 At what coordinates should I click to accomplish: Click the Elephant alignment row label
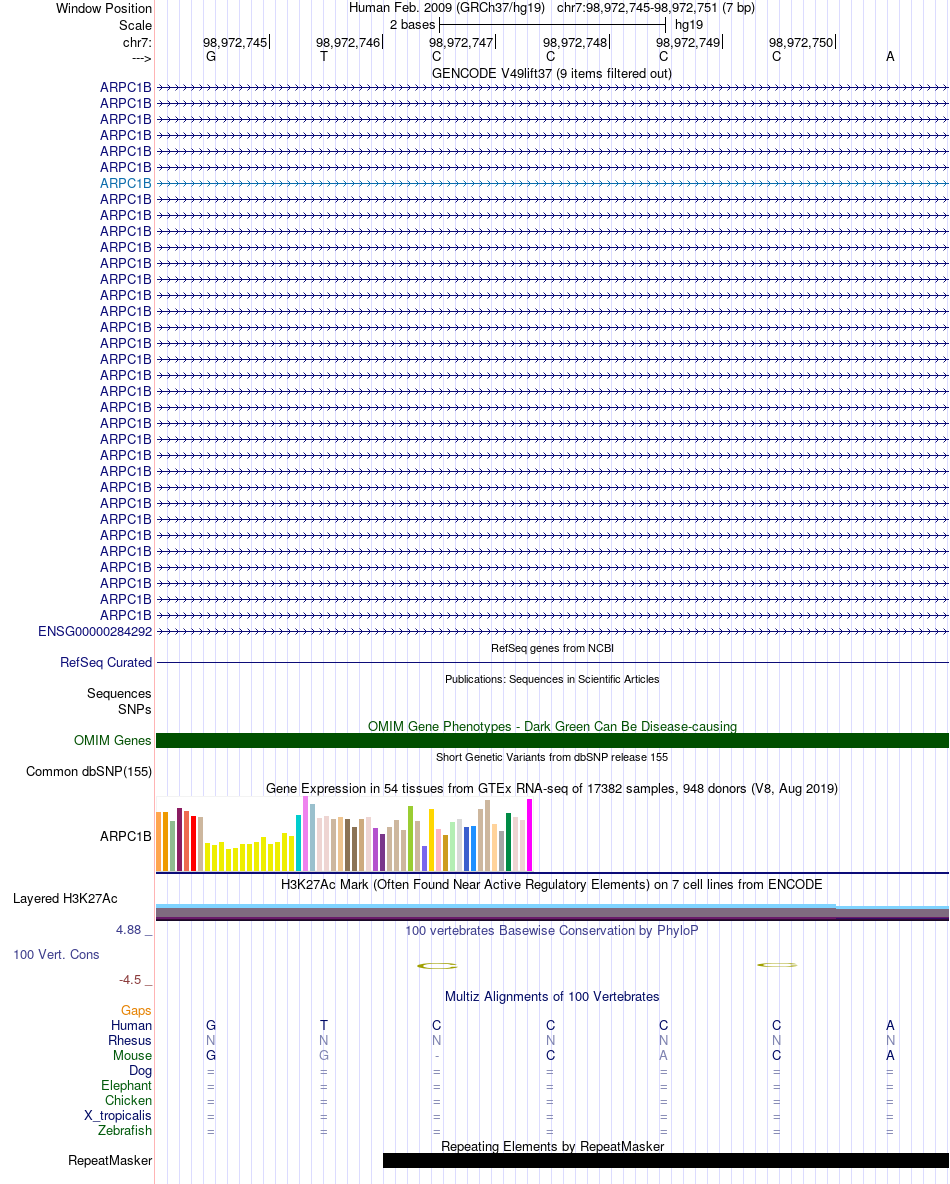(126, 1086)
